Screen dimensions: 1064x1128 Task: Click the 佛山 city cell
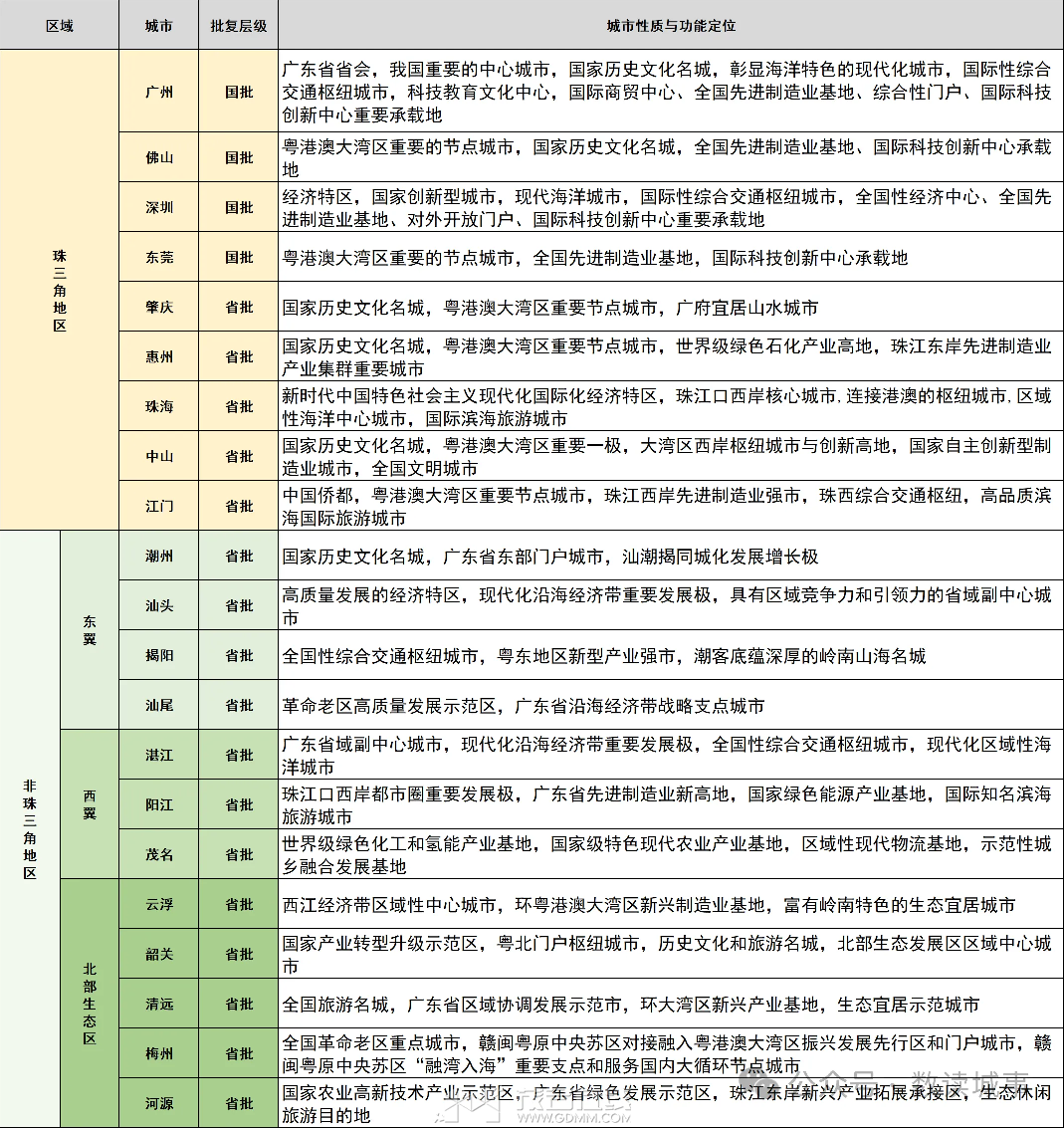158,157
